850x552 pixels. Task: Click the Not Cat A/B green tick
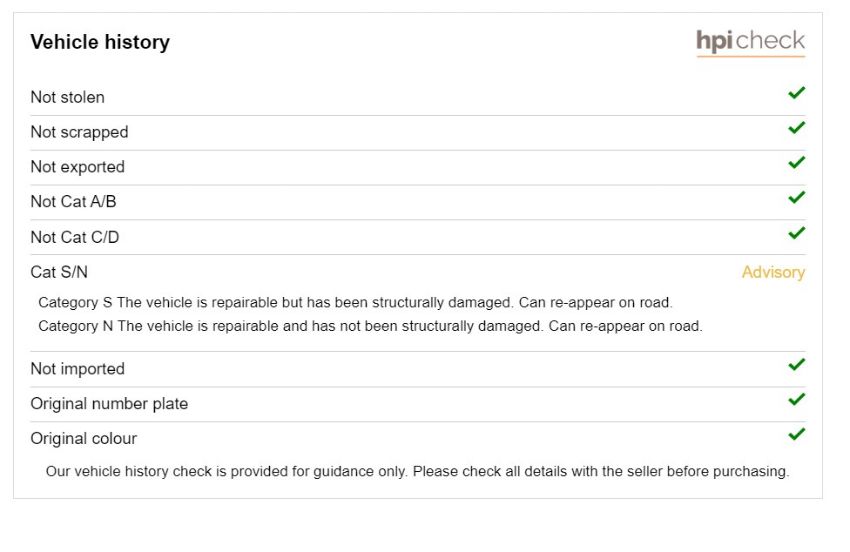[x=796, y=197]
